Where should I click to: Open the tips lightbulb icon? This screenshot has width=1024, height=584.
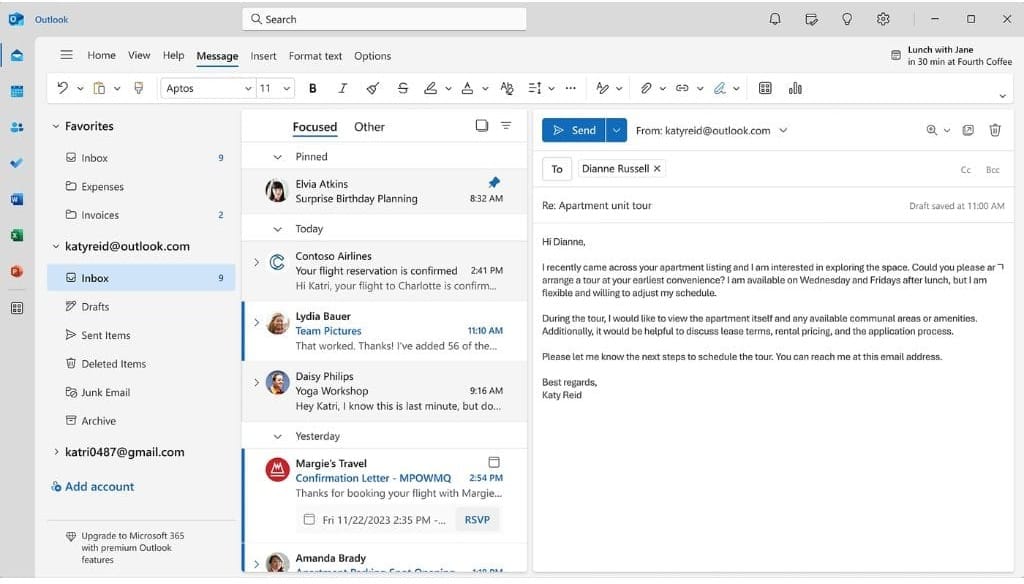point(847,19)
